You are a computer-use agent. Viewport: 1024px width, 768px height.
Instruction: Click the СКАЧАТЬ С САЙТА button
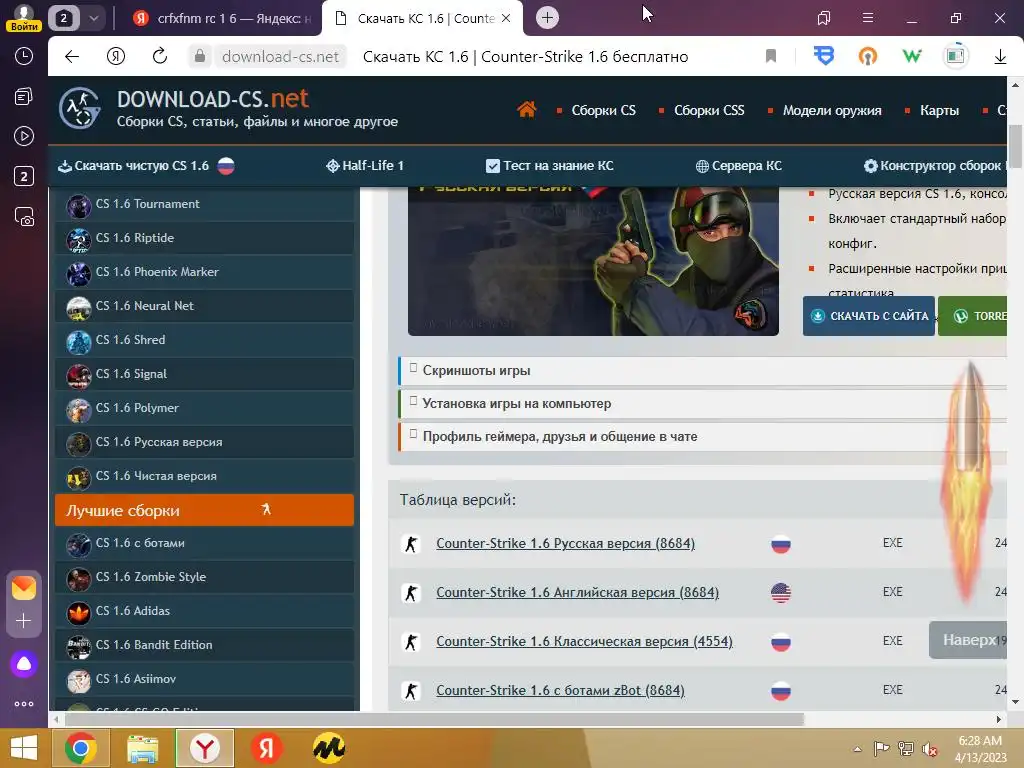click(869, 316)
